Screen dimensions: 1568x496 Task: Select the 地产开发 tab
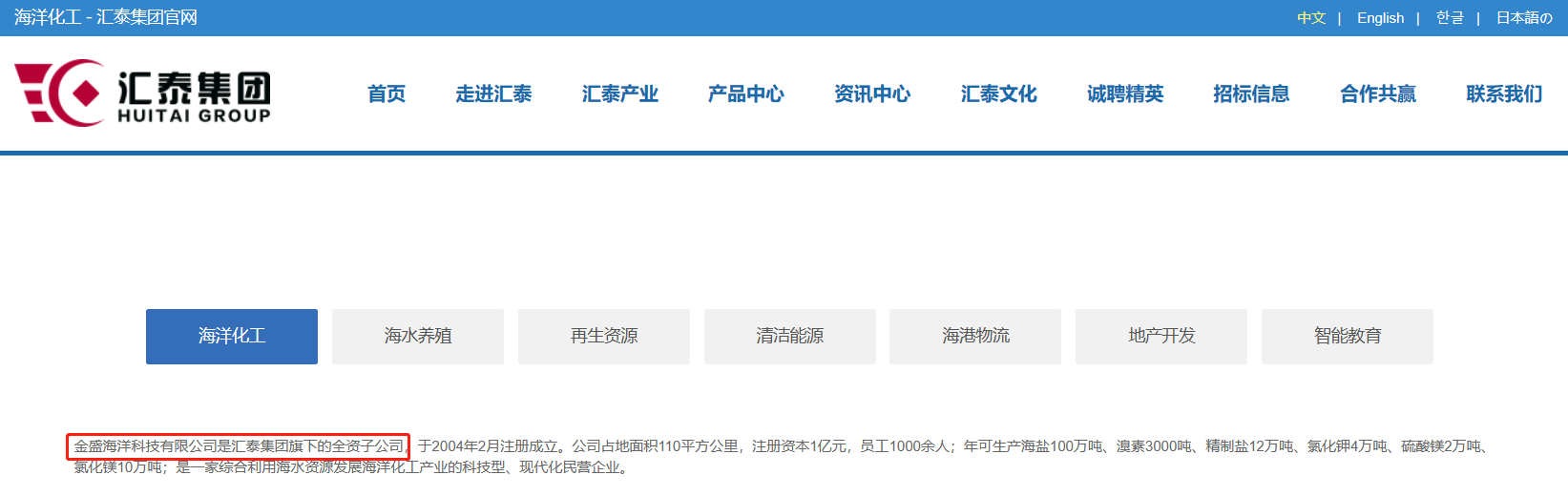1161,336
